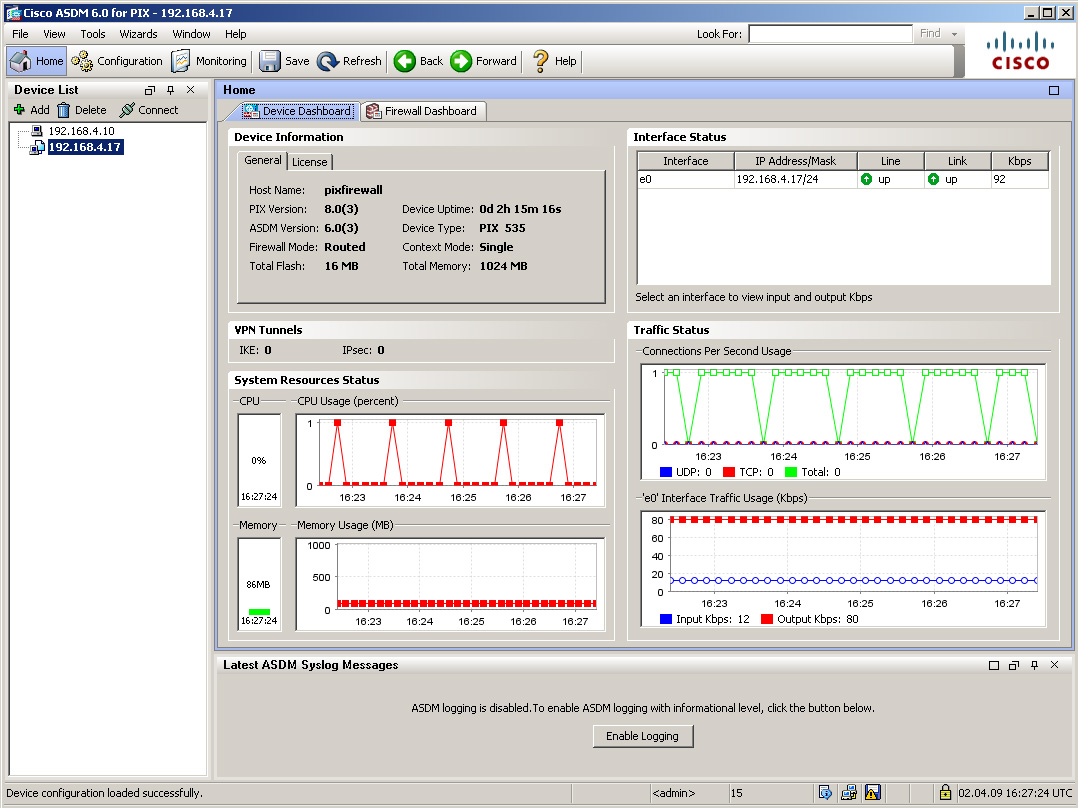The height and width of the screenshot is (808, 1078).
Task: Switch to Firewall Dashboard tab
Action: [422, 111]
